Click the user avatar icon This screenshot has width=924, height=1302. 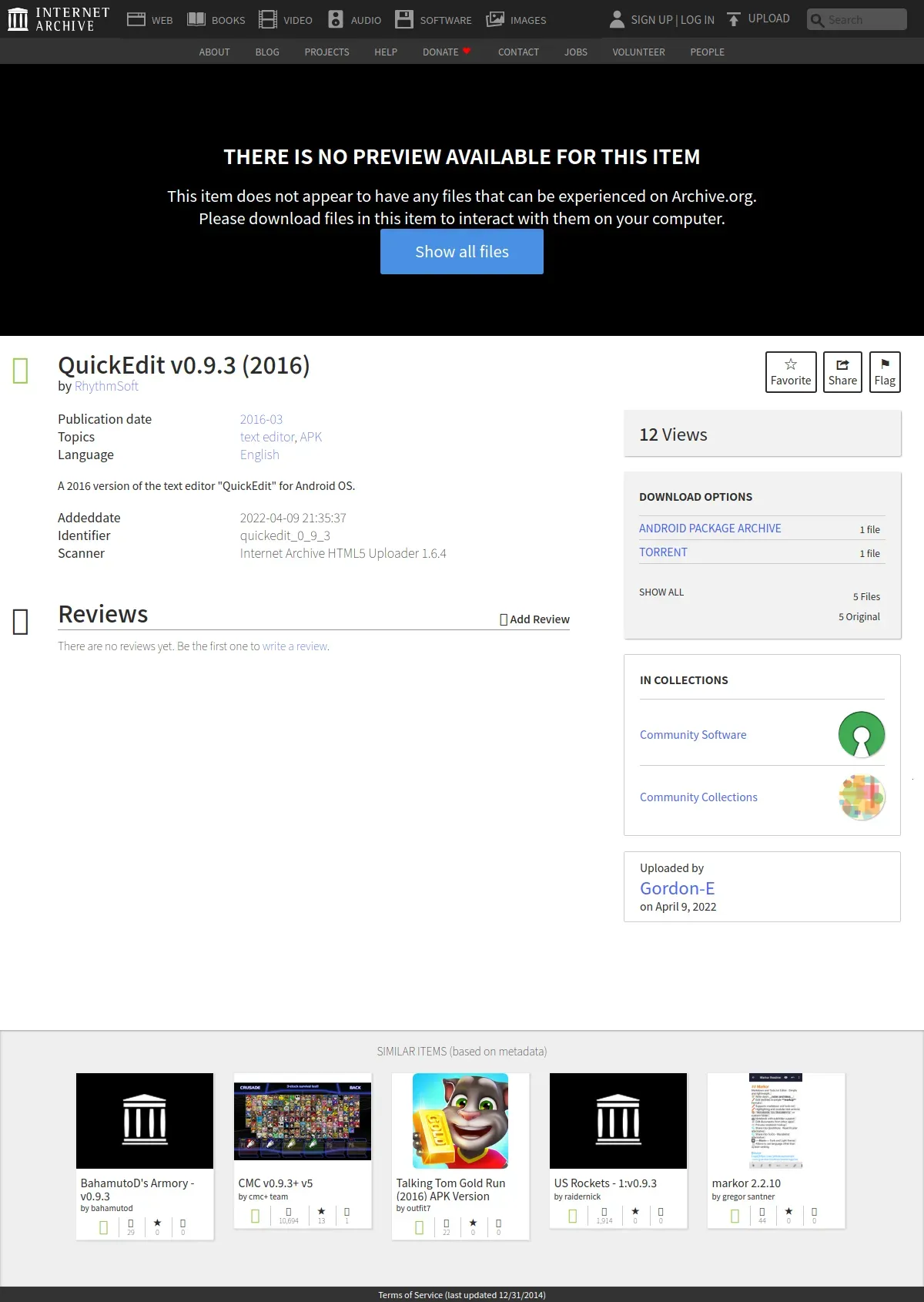[x=617, y=19]
